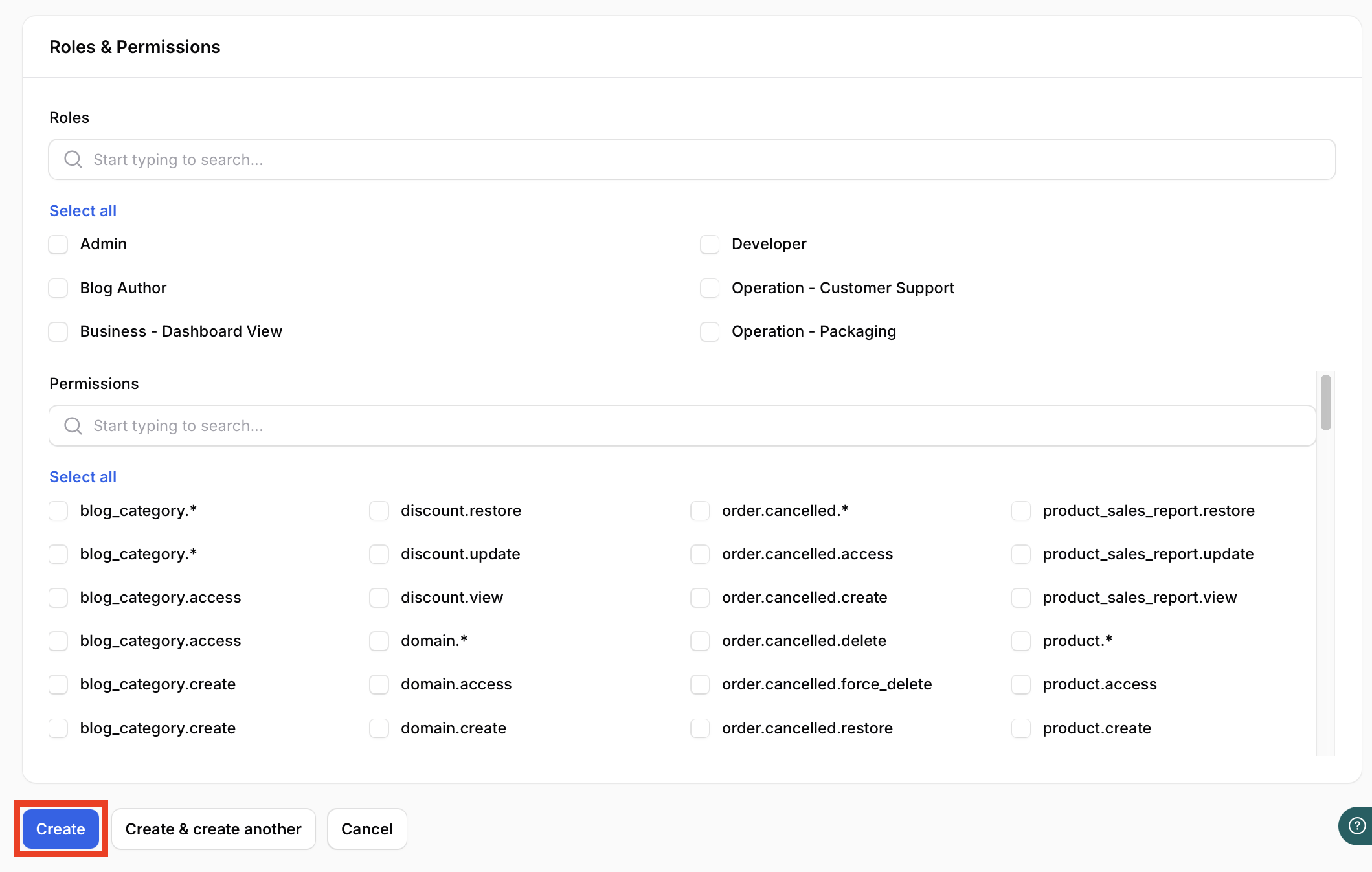The image size is (1372, 872).
Task: Click the permissions list scrollbar
Action: (1325, 403)
